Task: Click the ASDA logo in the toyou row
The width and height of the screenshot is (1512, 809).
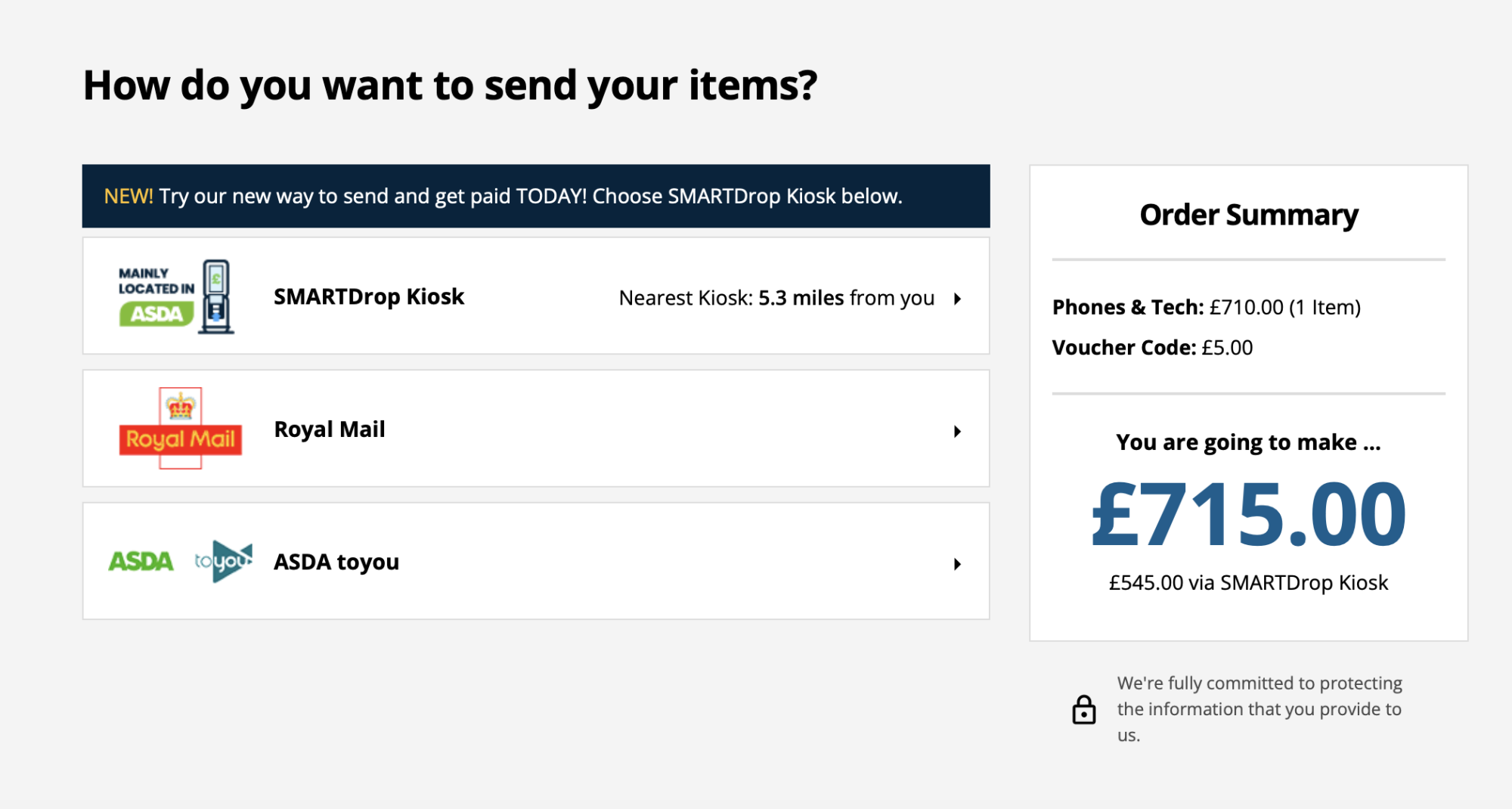Action: (141, 561)
